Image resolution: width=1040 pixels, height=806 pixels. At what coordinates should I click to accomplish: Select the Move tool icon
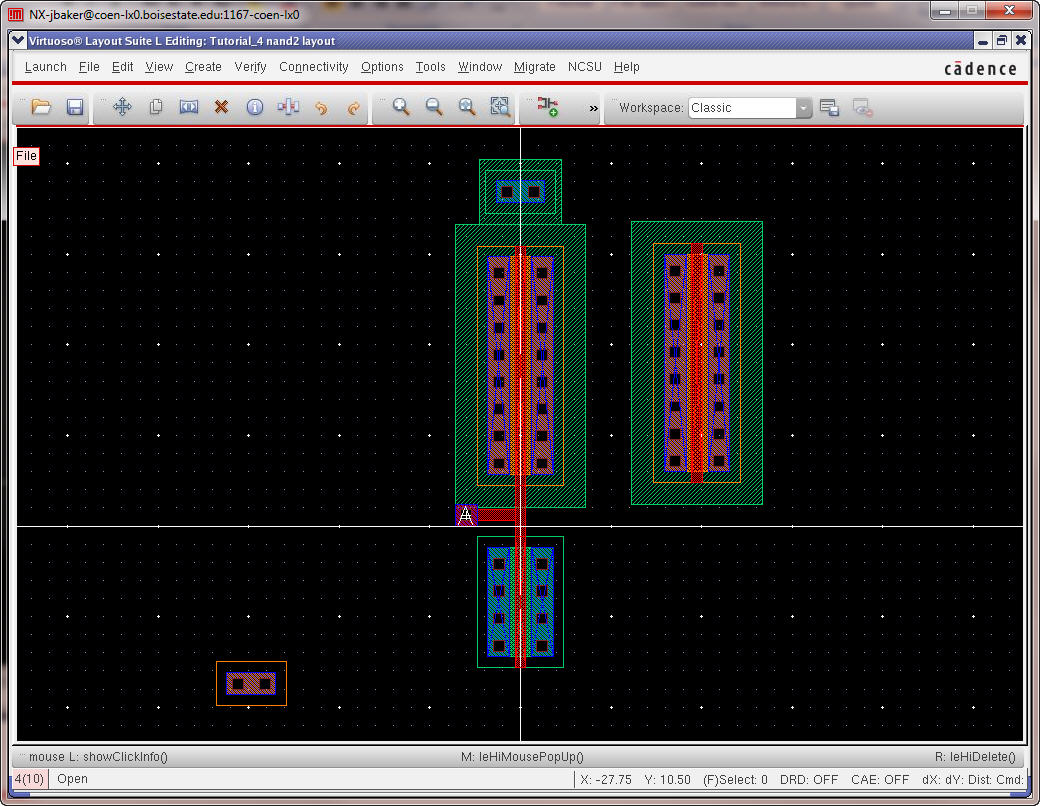122,107
